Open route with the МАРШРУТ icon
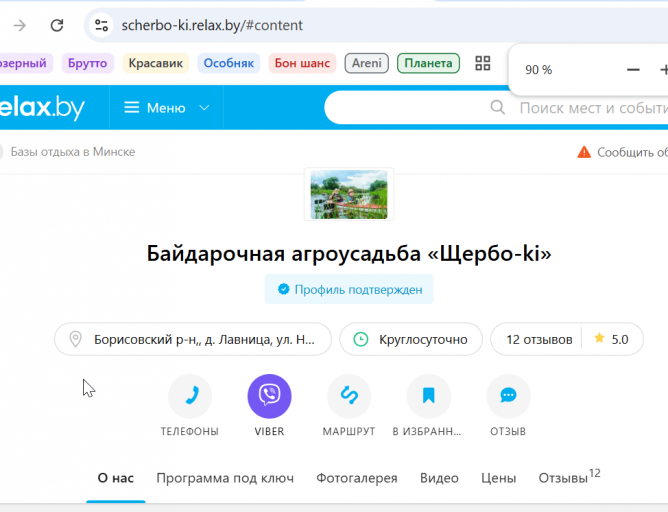The width and height of the screenshot is (668, 512). pos(349,396)
